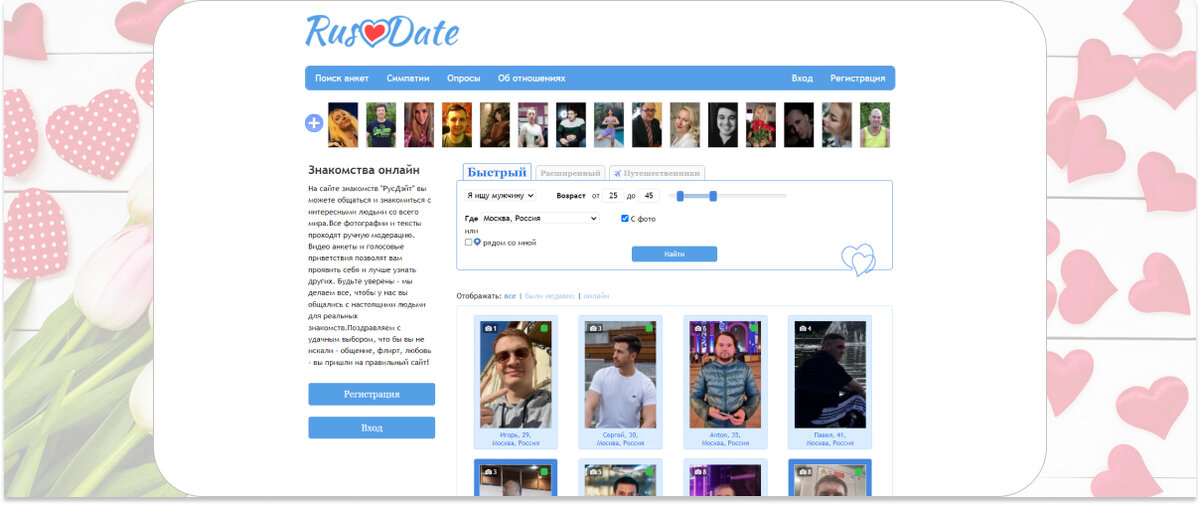Viewport: 1200px width, 505px height.
Task: Click the "Найти" search button
Action: click(x=674, y=254)
